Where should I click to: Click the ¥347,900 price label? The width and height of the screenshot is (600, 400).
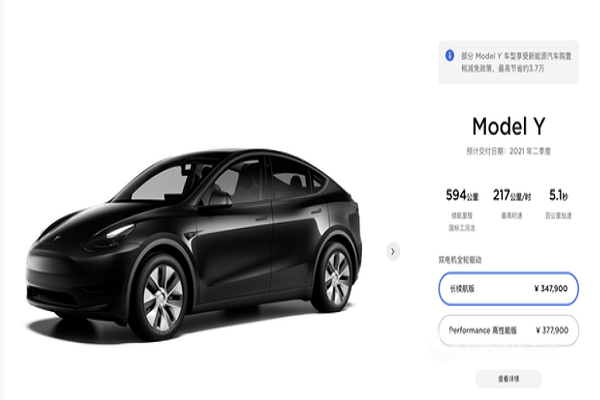[551, 289]
